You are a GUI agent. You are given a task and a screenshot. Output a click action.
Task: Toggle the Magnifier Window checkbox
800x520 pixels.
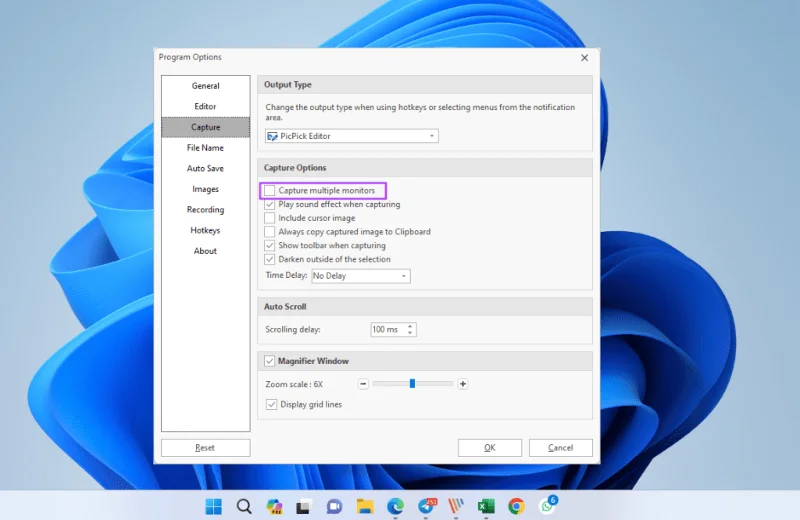(269, 361)
